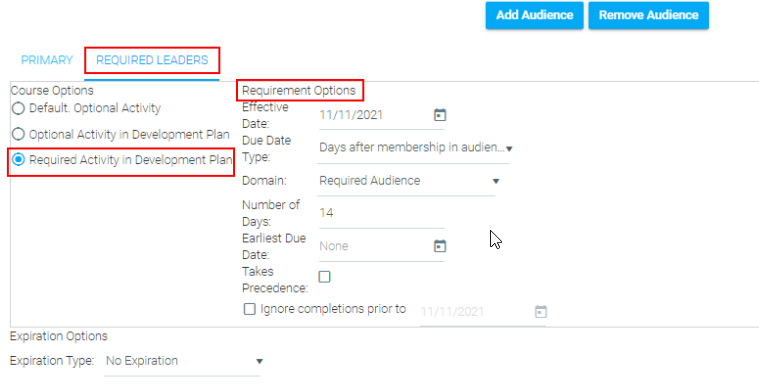
Task: Expand the Expiration Type dropdown
Action: click(x=182, y=361)
